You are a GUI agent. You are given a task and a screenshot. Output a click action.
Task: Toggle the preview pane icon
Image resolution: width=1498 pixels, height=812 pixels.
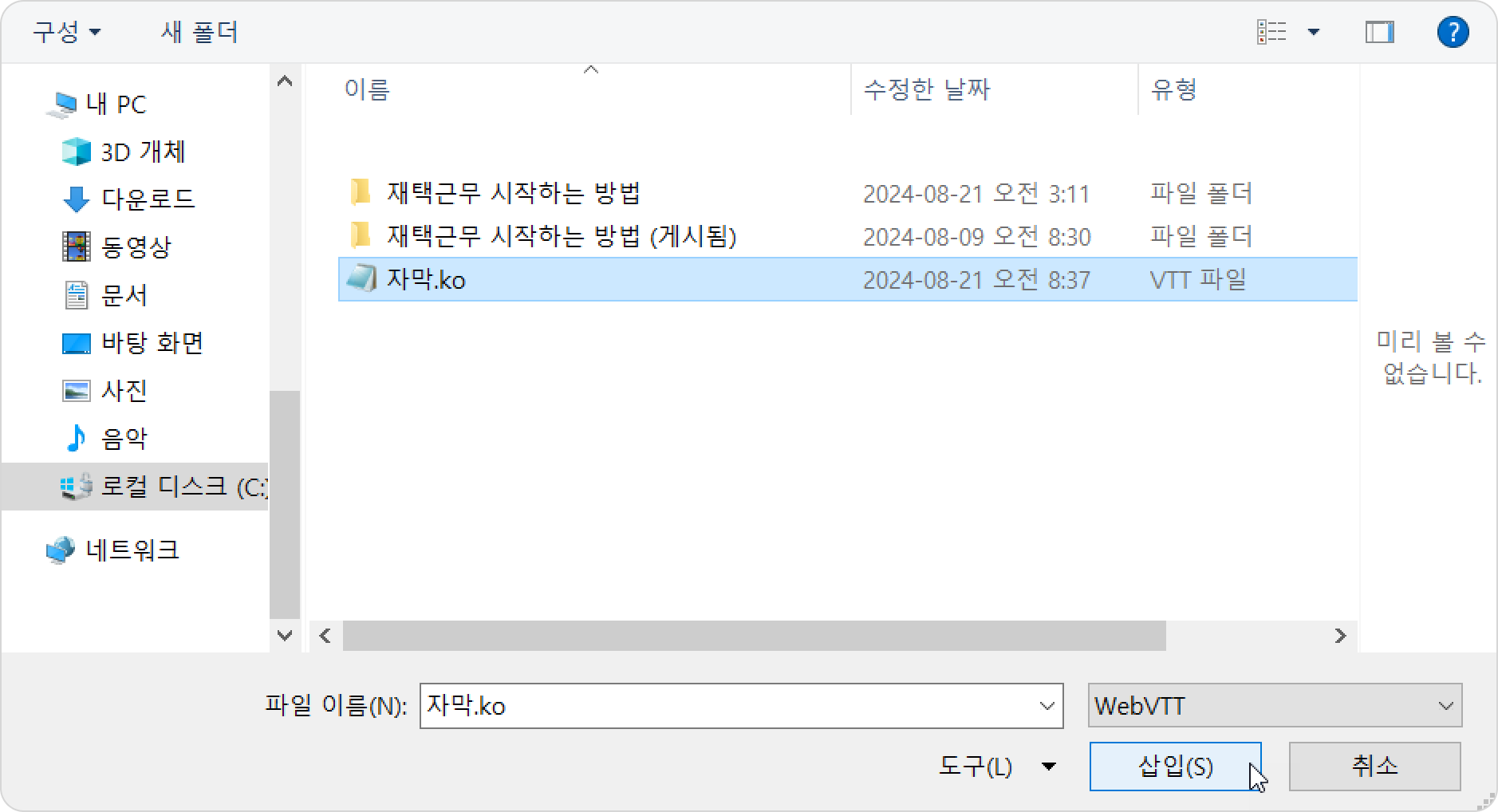click(1379, 33)
